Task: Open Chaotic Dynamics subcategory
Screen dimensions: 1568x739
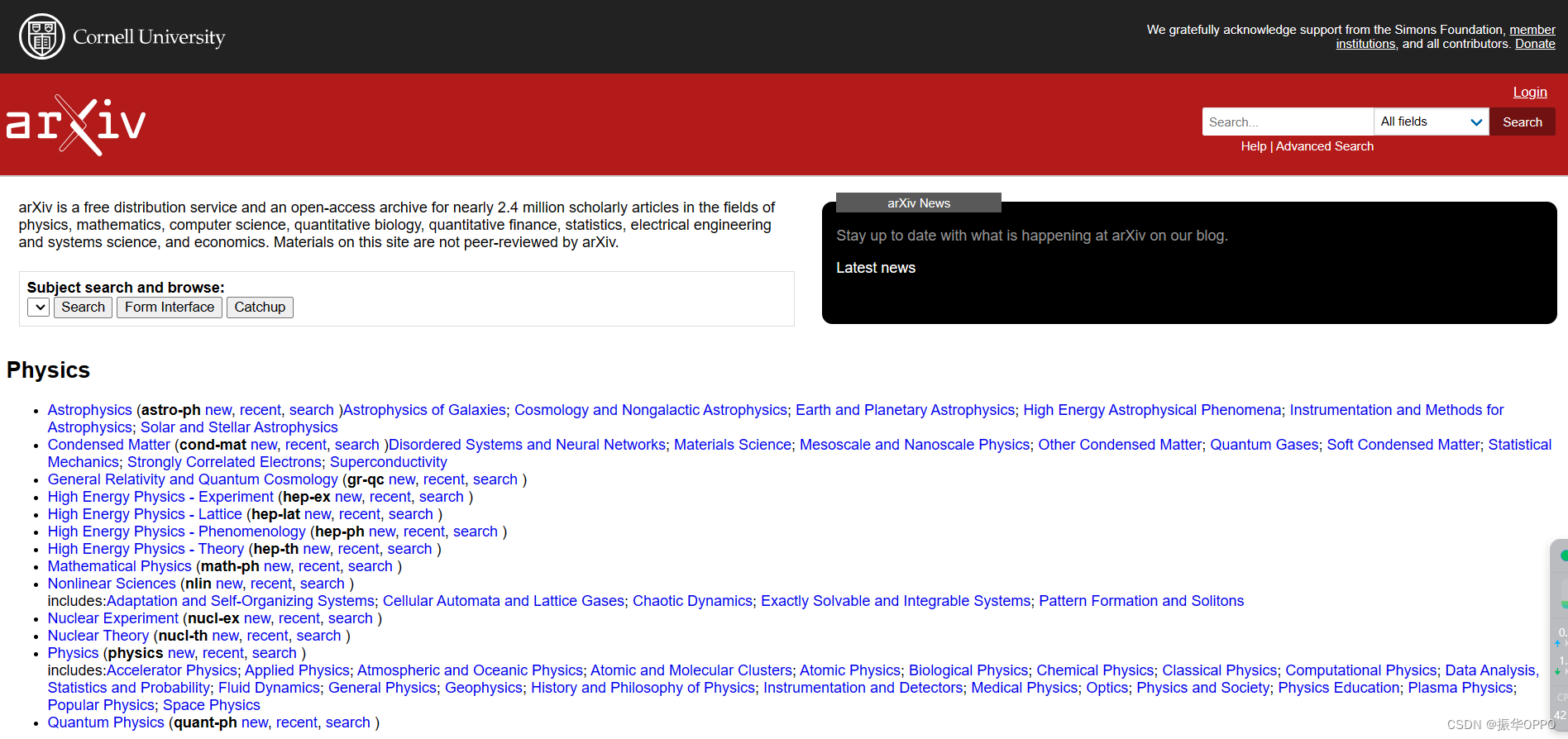Action: pyautogui.click(x=693, y=601)
